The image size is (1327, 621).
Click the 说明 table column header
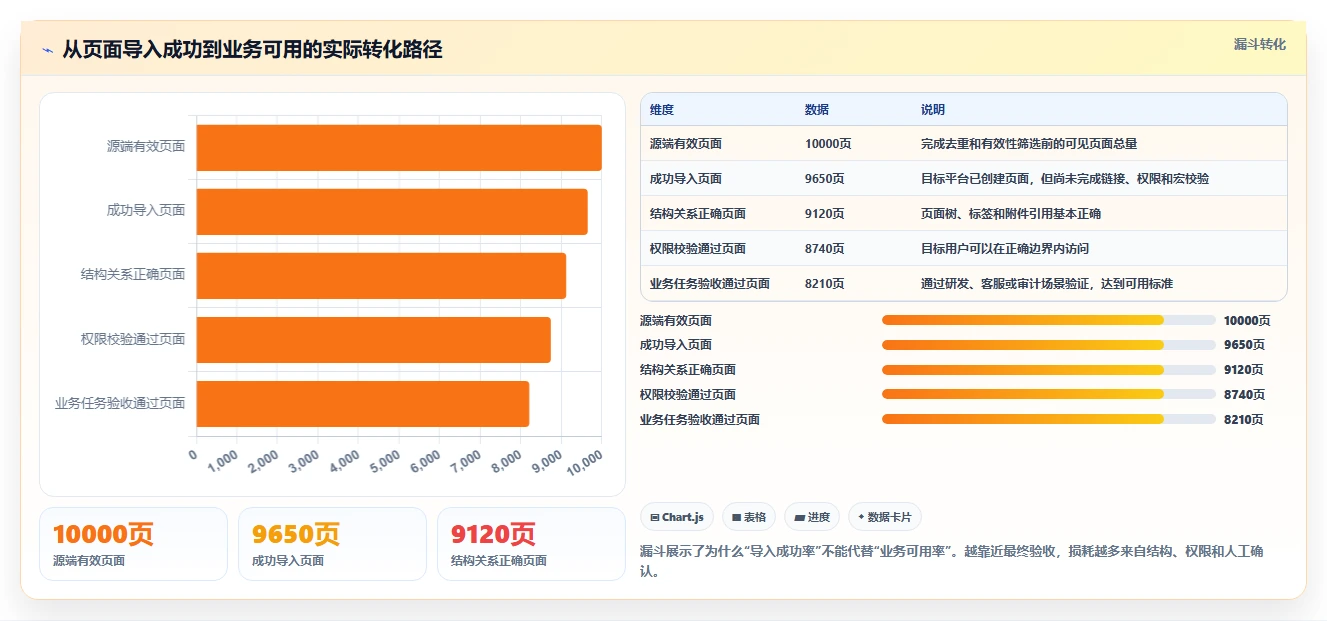933,110
